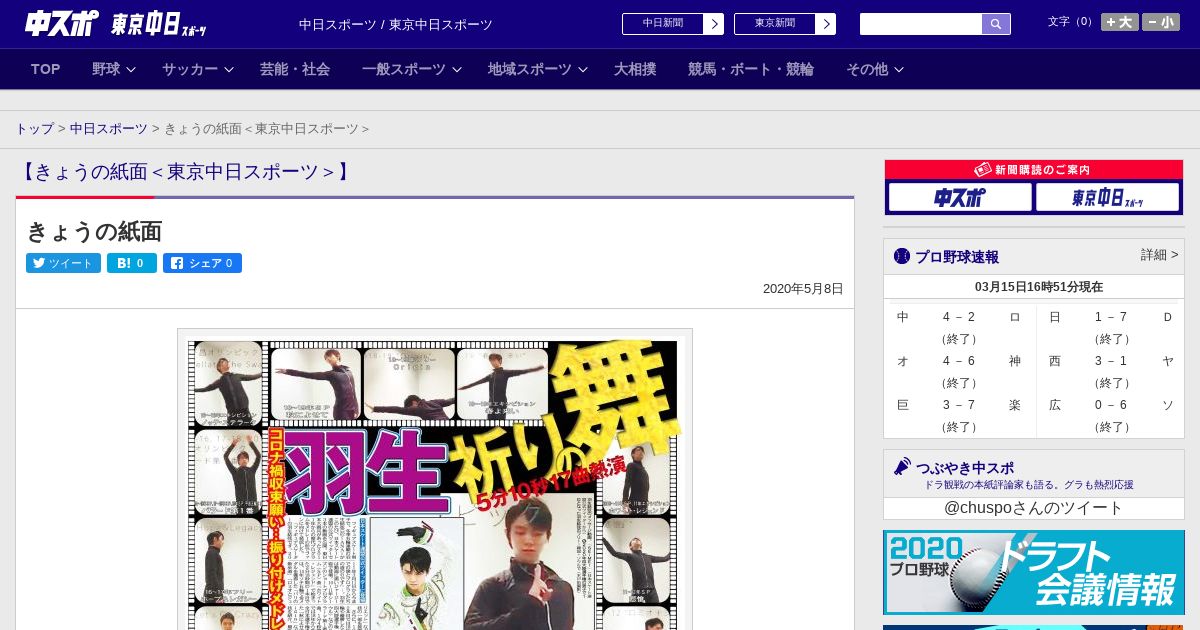Image resolution: width=1200 pixels, height=630 pixels.
Task: Go to トップ breadcrumb link
Action: click(34, 129)
